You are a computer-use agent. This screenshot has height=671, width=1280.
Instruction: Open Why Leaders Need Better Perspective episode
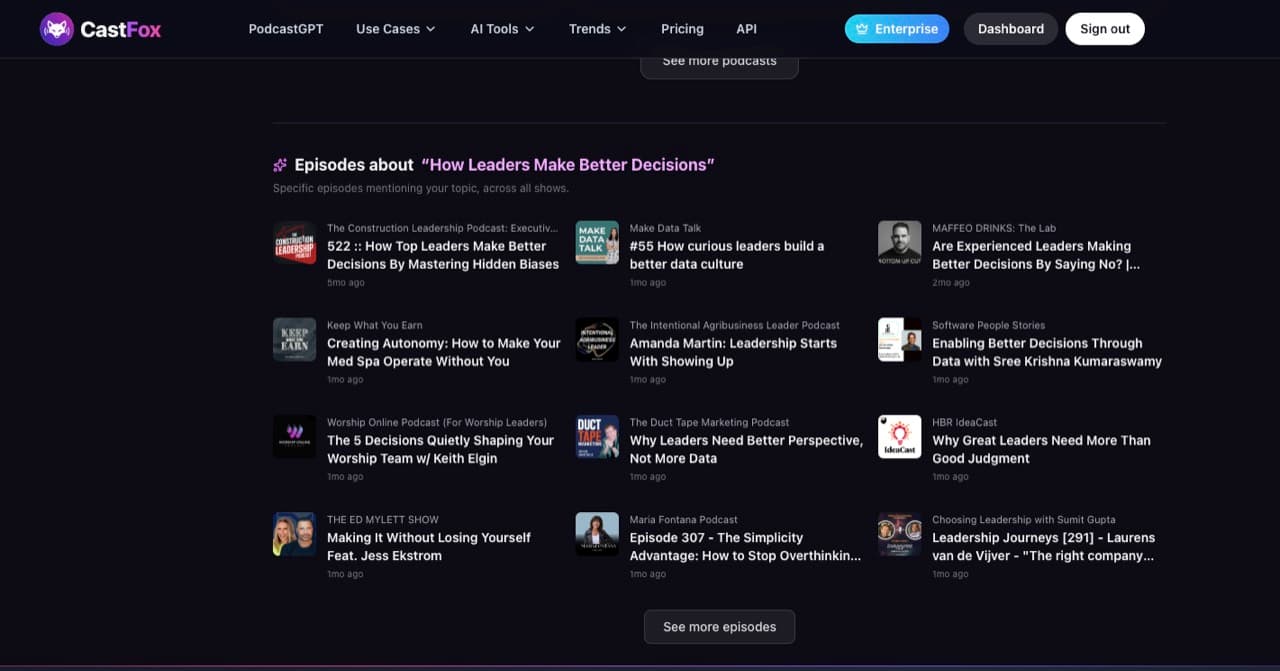click(746, 449)
